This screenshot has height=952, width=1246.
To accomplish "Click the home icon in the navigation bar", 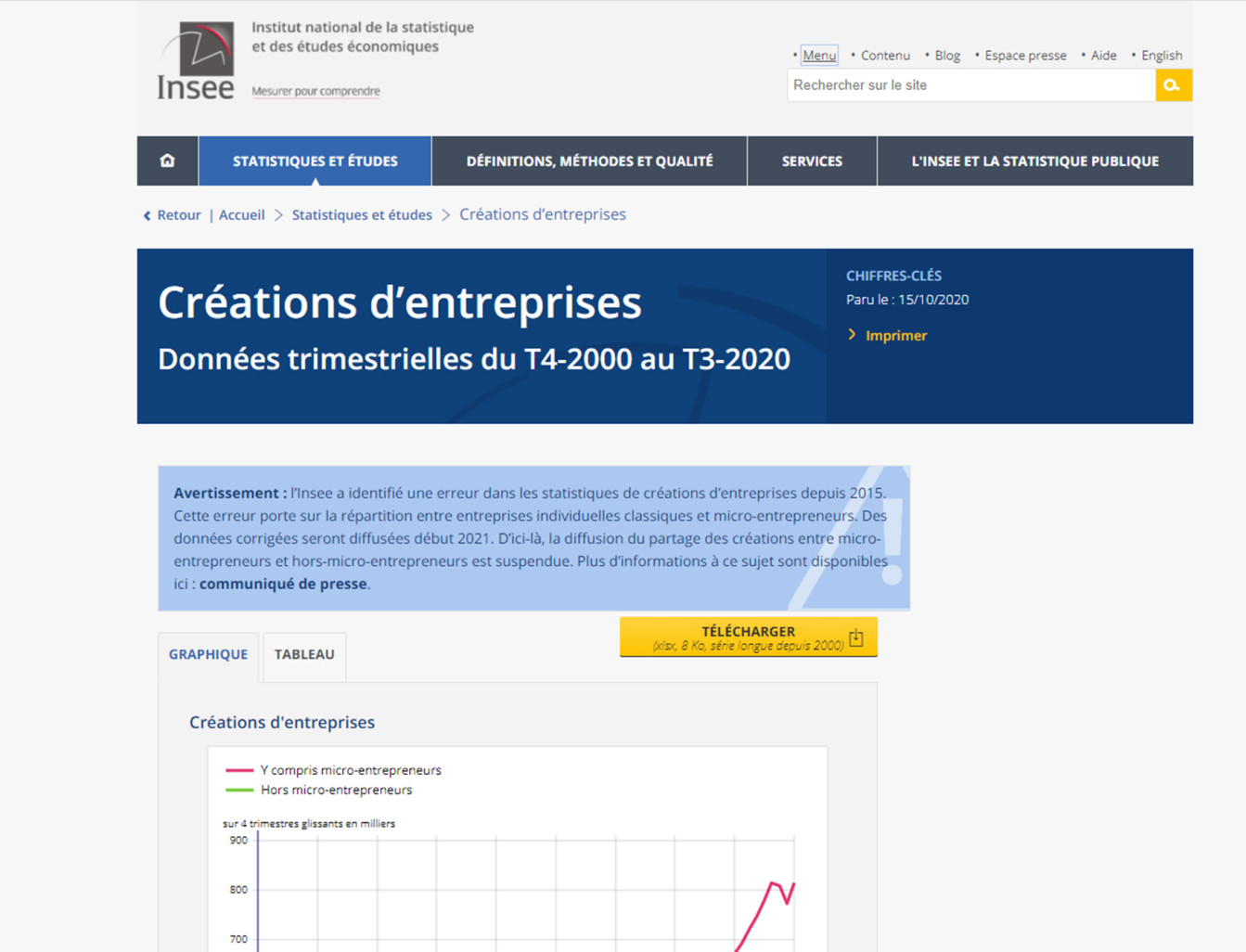I will pyautogui.click(x=167, y=161).
